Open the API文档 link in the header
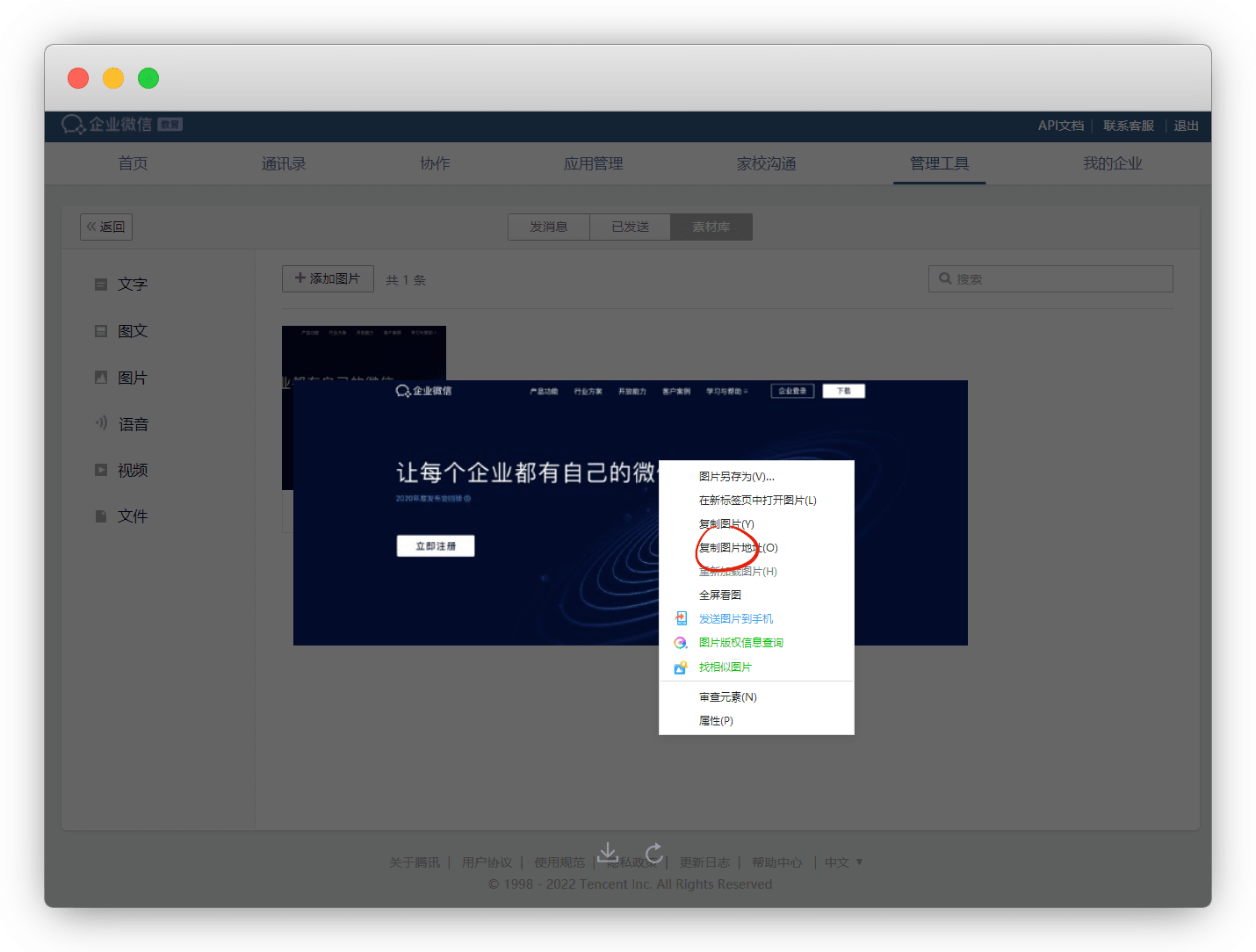The image size is (1256, 952). point(1060,126)
